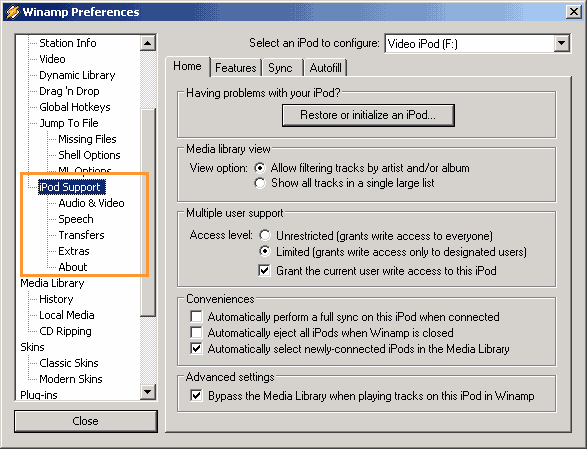Click the tree scrollbar down arrow

[148, 392]
